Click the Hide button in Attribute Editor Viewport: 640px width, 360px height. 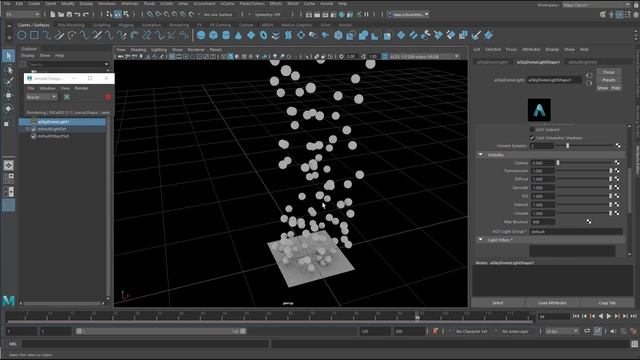coord(616,88)
